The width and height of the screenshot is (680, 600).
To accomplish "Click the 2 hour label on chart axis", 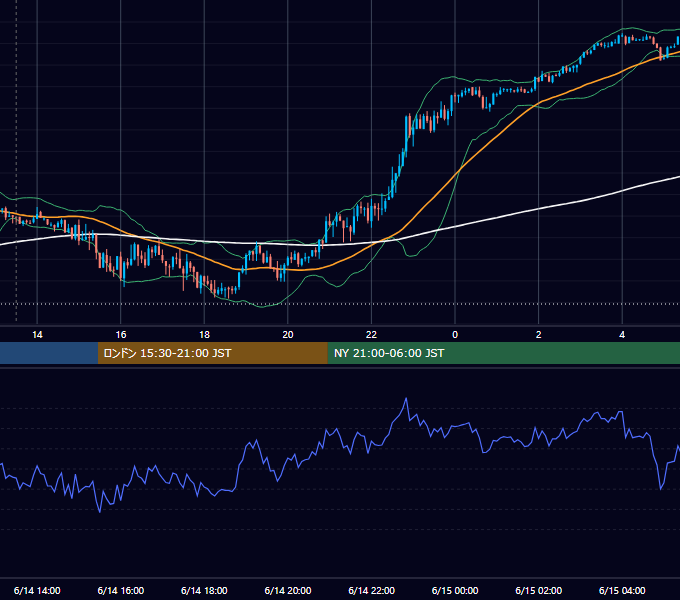I will point(539,335).
